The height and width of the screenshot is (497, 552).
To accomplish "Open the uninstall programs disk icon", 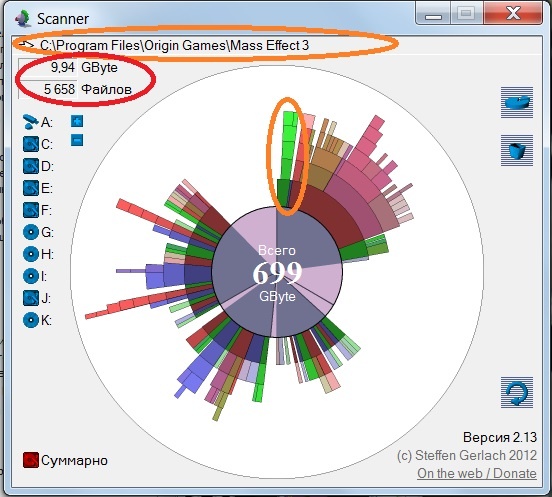I will (517, 102).
